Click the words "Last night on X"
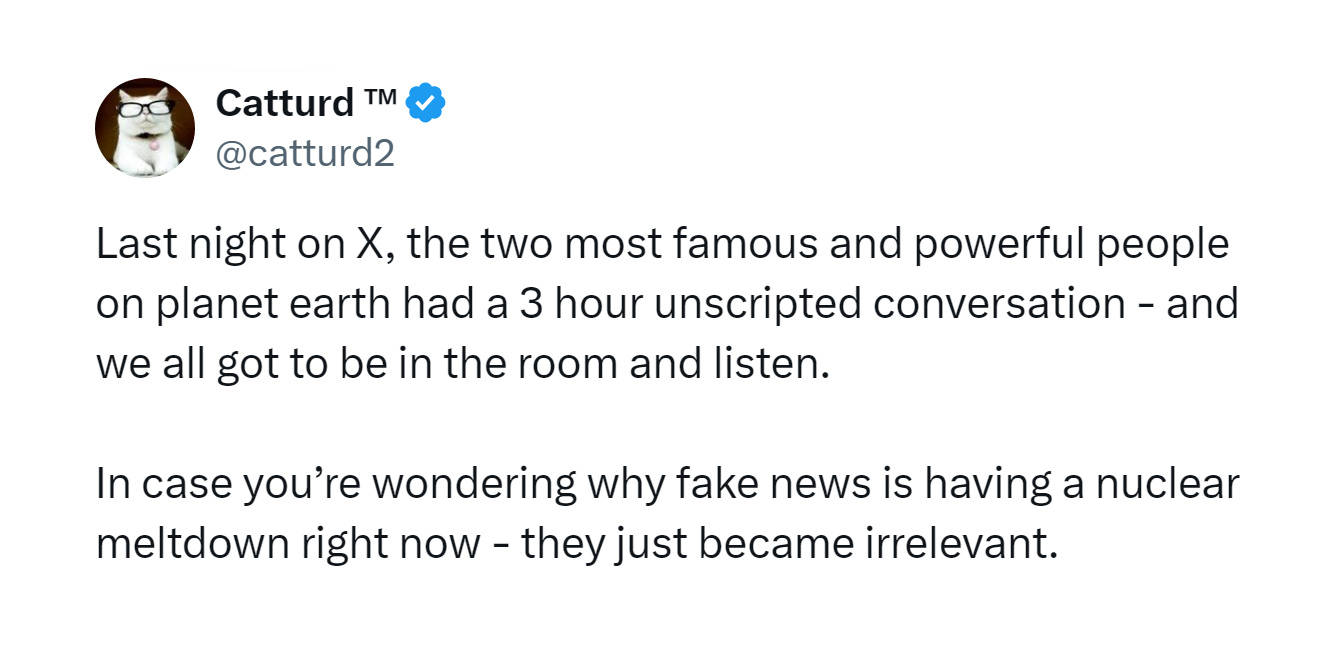 tap(236, 245)
